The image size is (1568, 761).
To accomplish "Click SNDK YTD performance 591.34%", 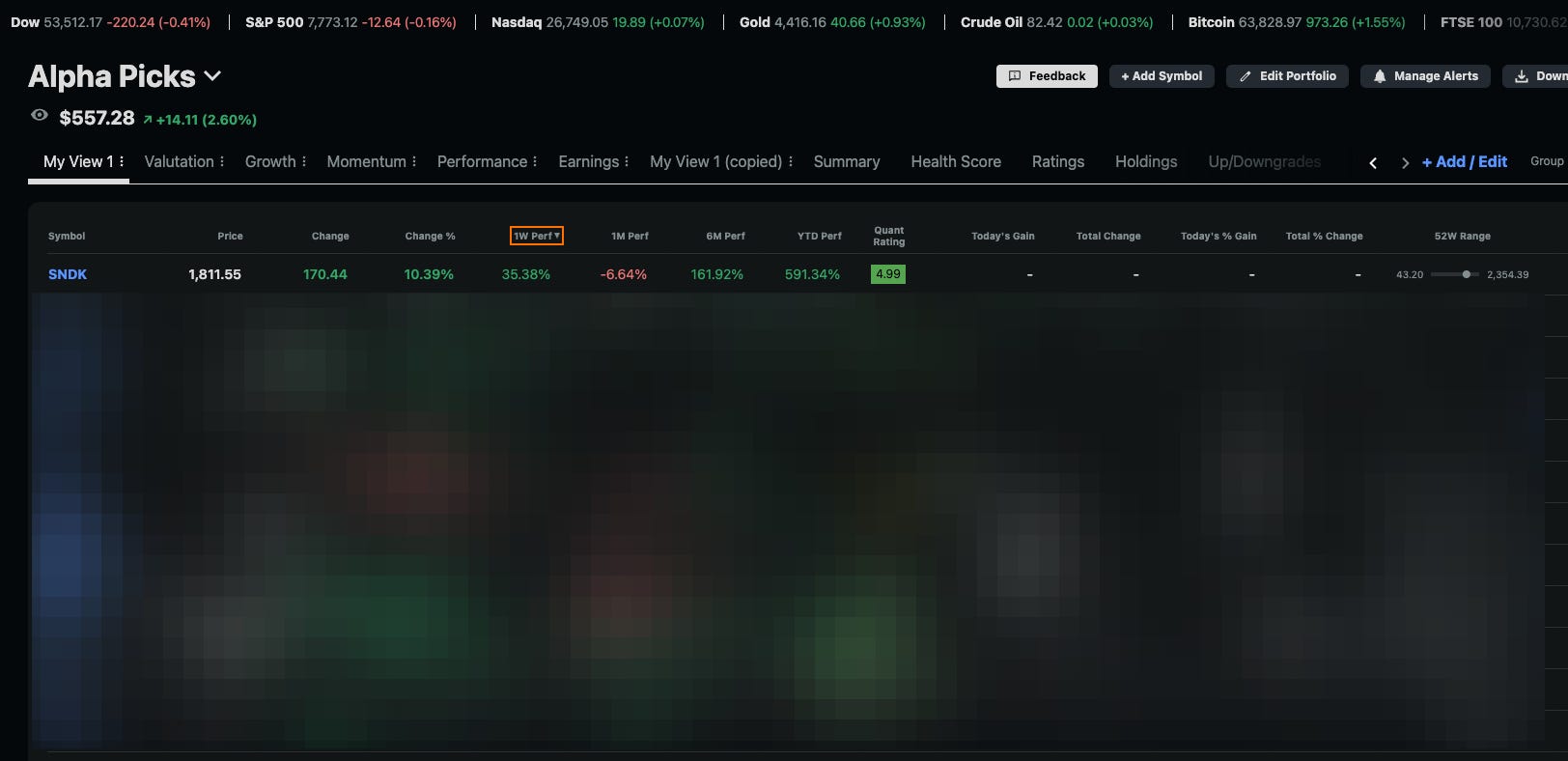I will [x=813, y=274].
